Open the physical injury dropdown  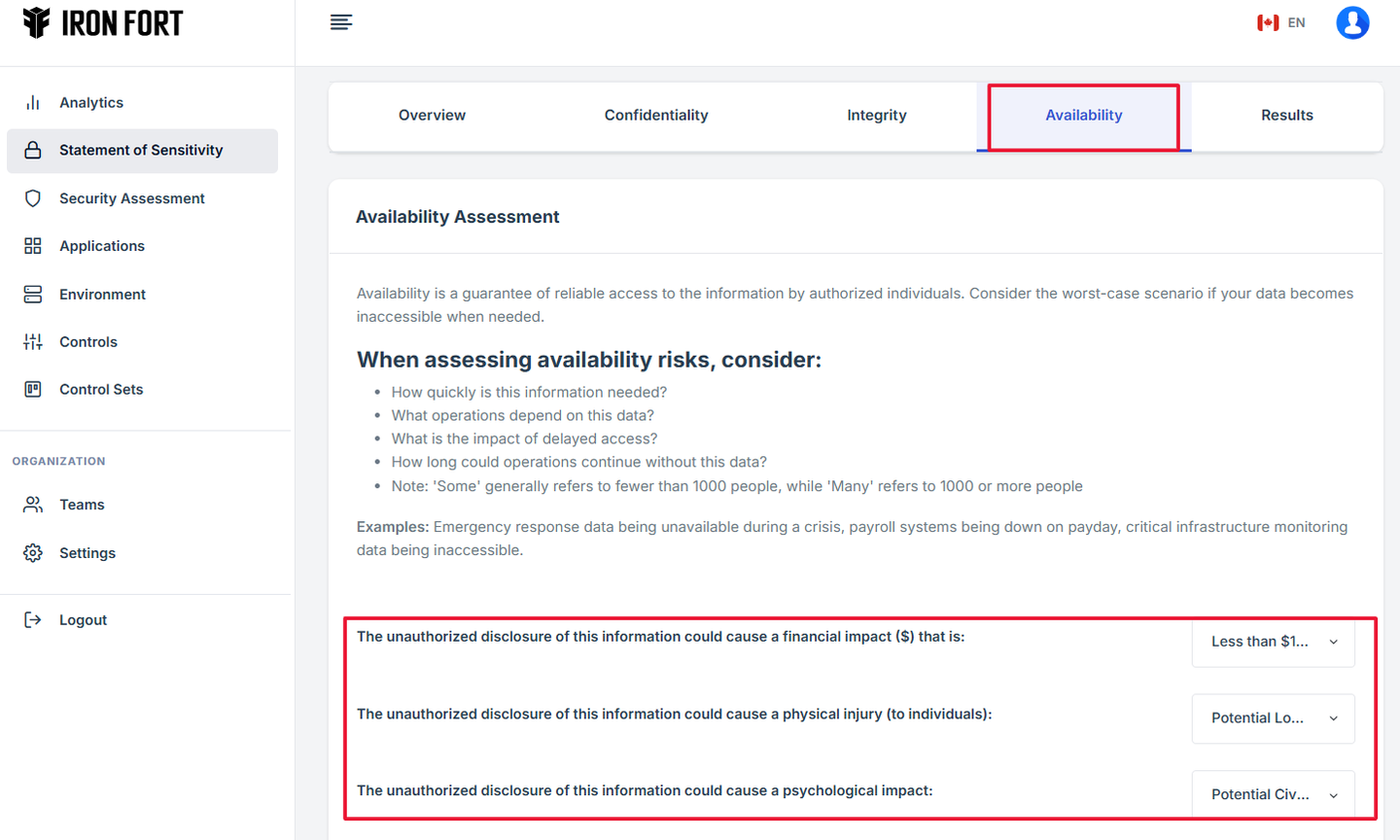(1273, 718)
